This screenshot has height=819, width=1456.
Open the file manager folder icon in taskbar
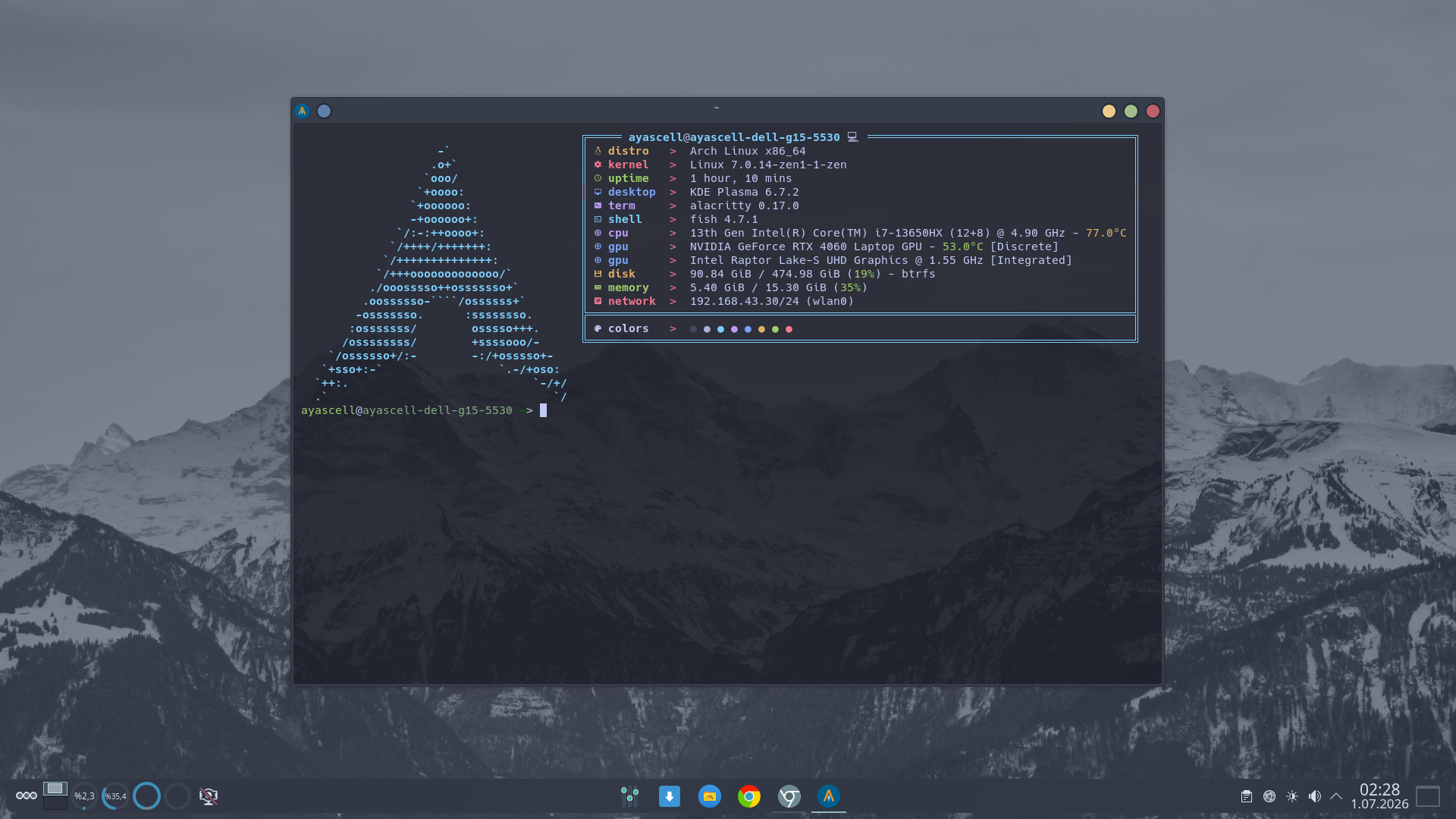tap(710, 796)
